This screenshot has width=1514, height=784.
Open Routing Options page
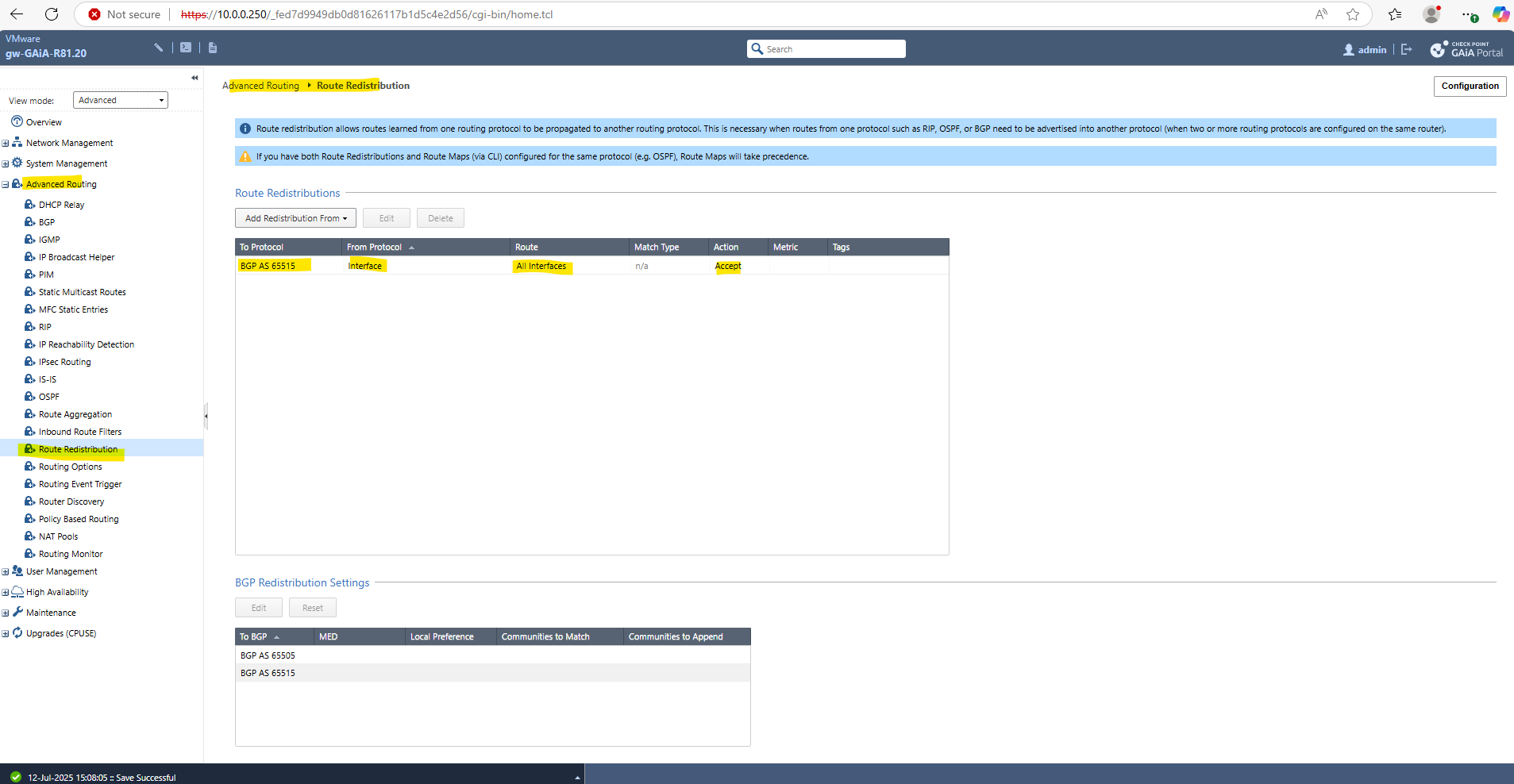pyautogui.click(x=70, y=467)
